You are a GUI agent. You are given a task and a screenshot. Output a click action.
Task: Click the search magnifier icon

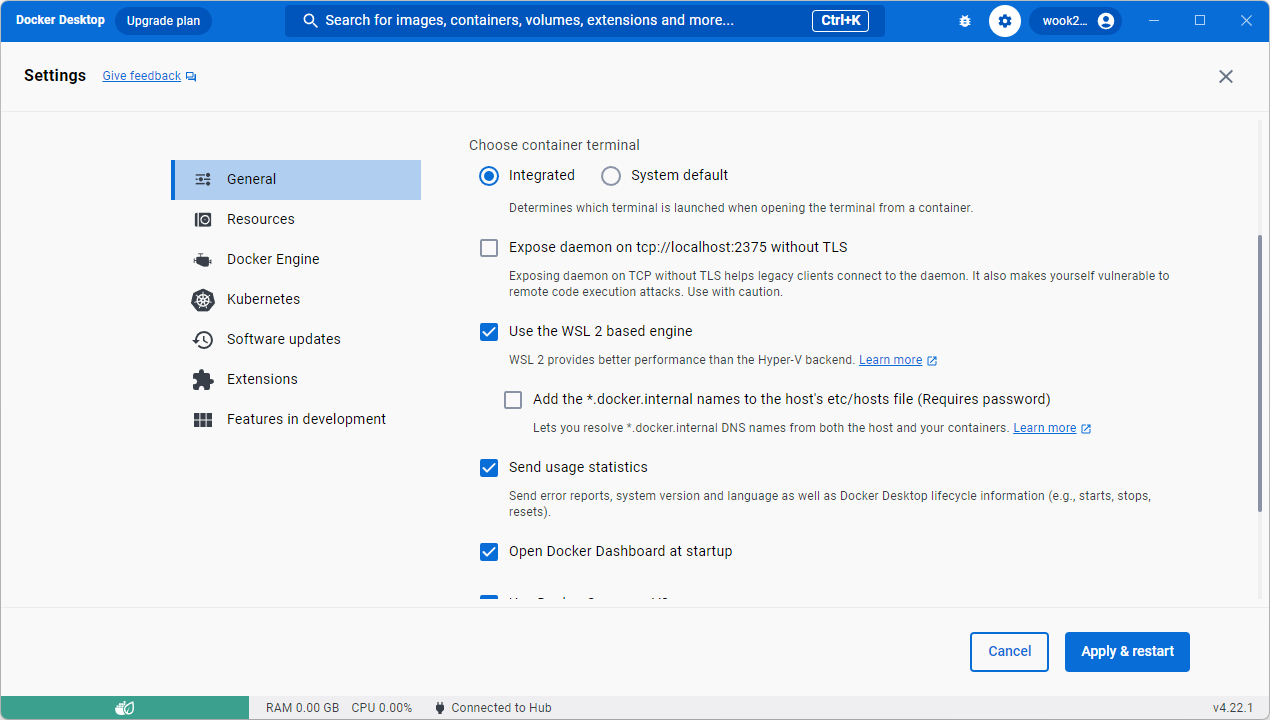tap(310, 21)
